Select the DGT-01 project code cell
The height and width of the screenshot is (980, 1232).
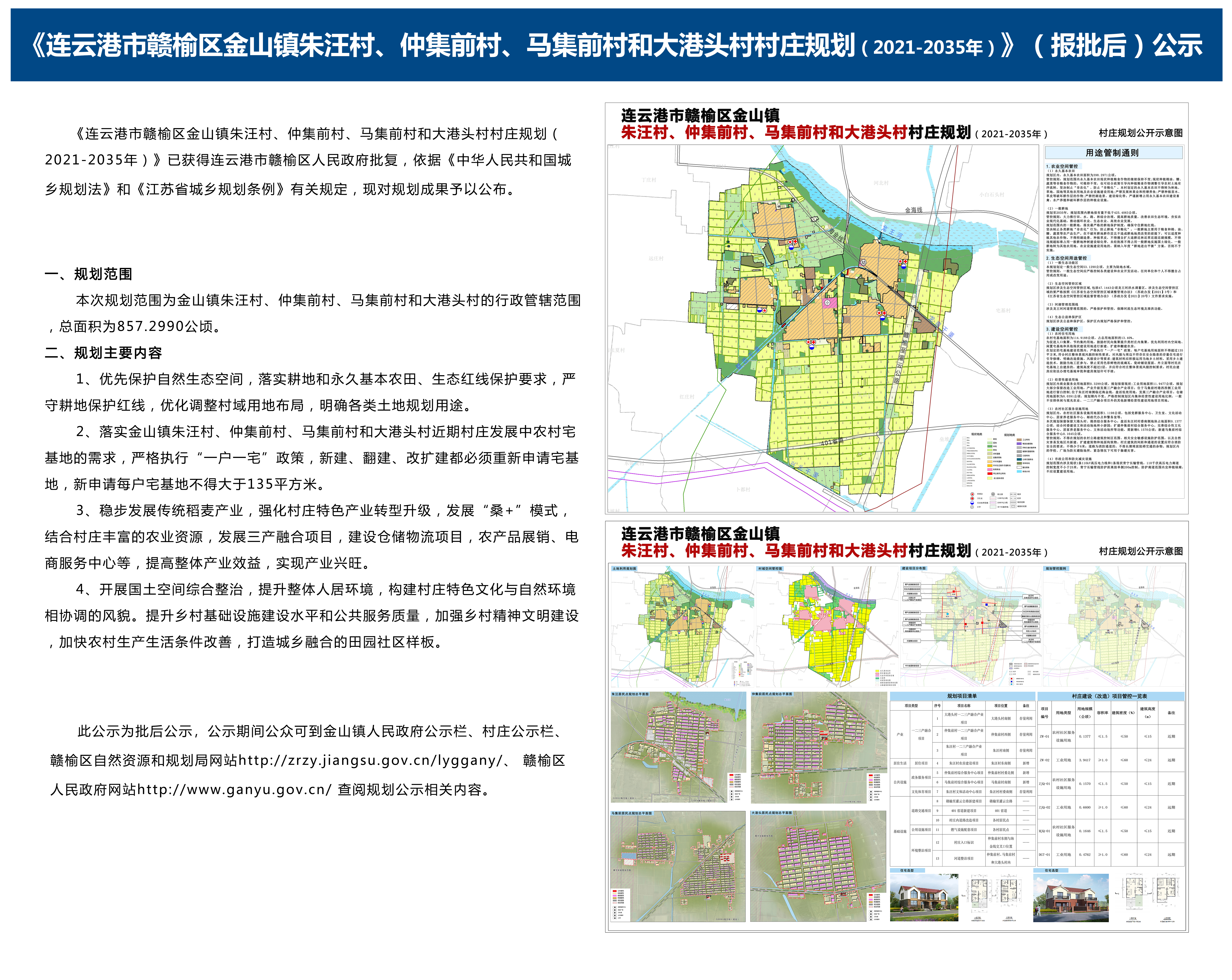point(1045,854)
